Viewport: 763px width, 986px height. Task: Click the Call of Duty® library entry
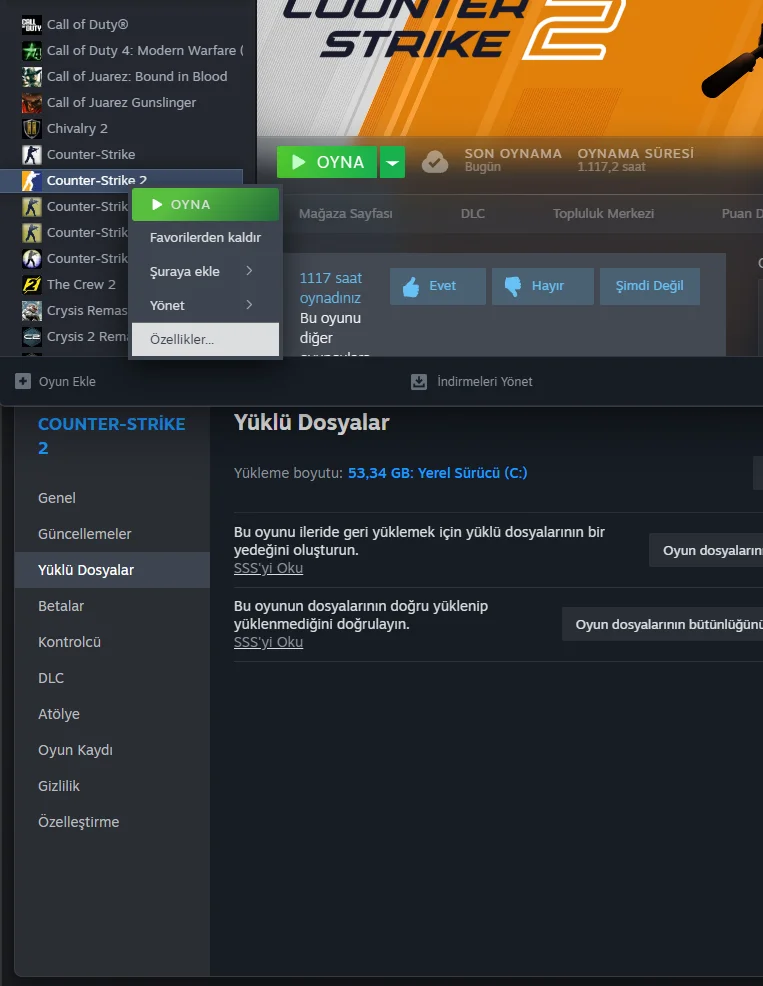tap(121, 25)
